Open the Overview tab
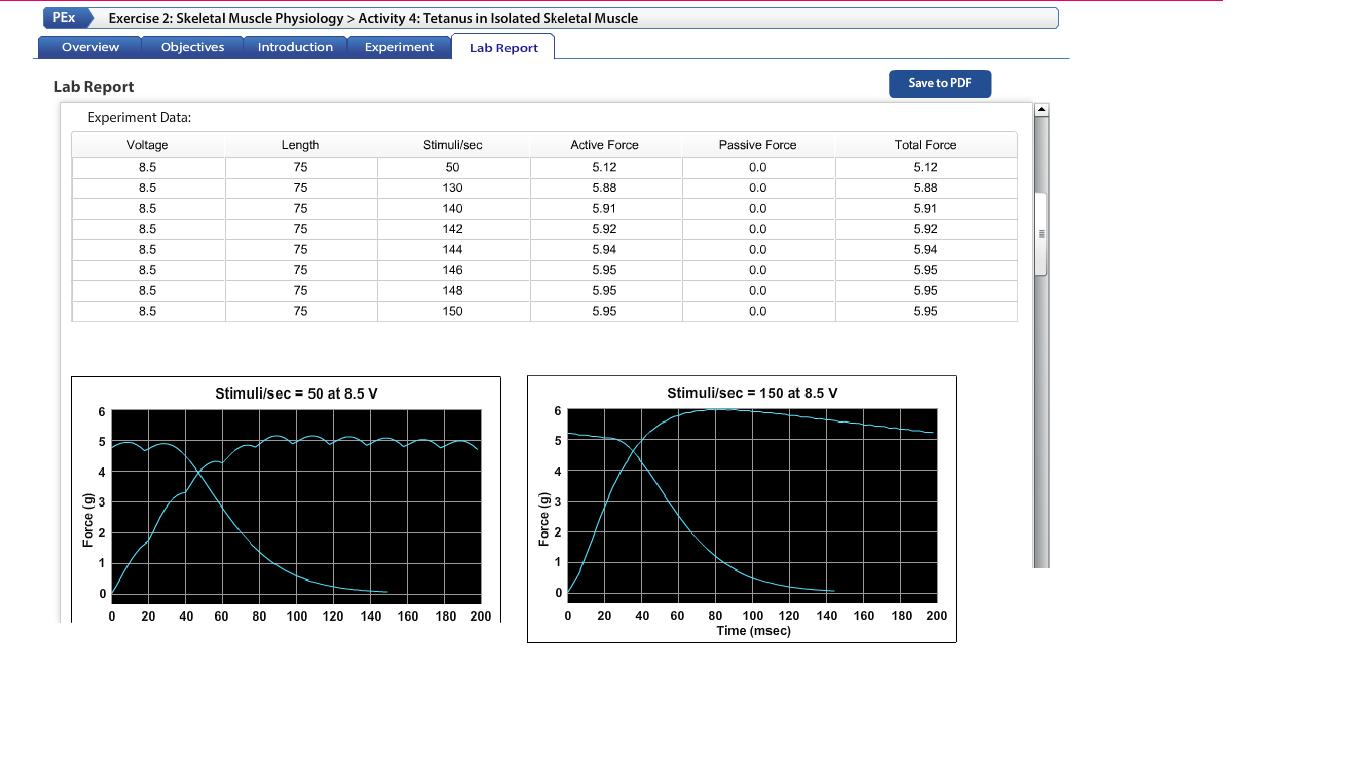The image size is (1366, 768). pos(90,47)
